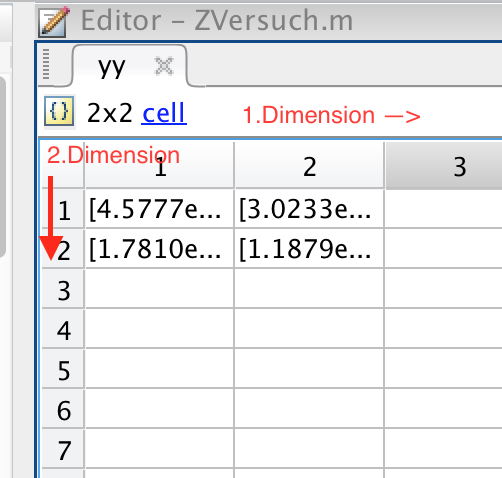Select empty cell row 3 column 2
Screen dimensions: 502x478
[x=309, y=289]
